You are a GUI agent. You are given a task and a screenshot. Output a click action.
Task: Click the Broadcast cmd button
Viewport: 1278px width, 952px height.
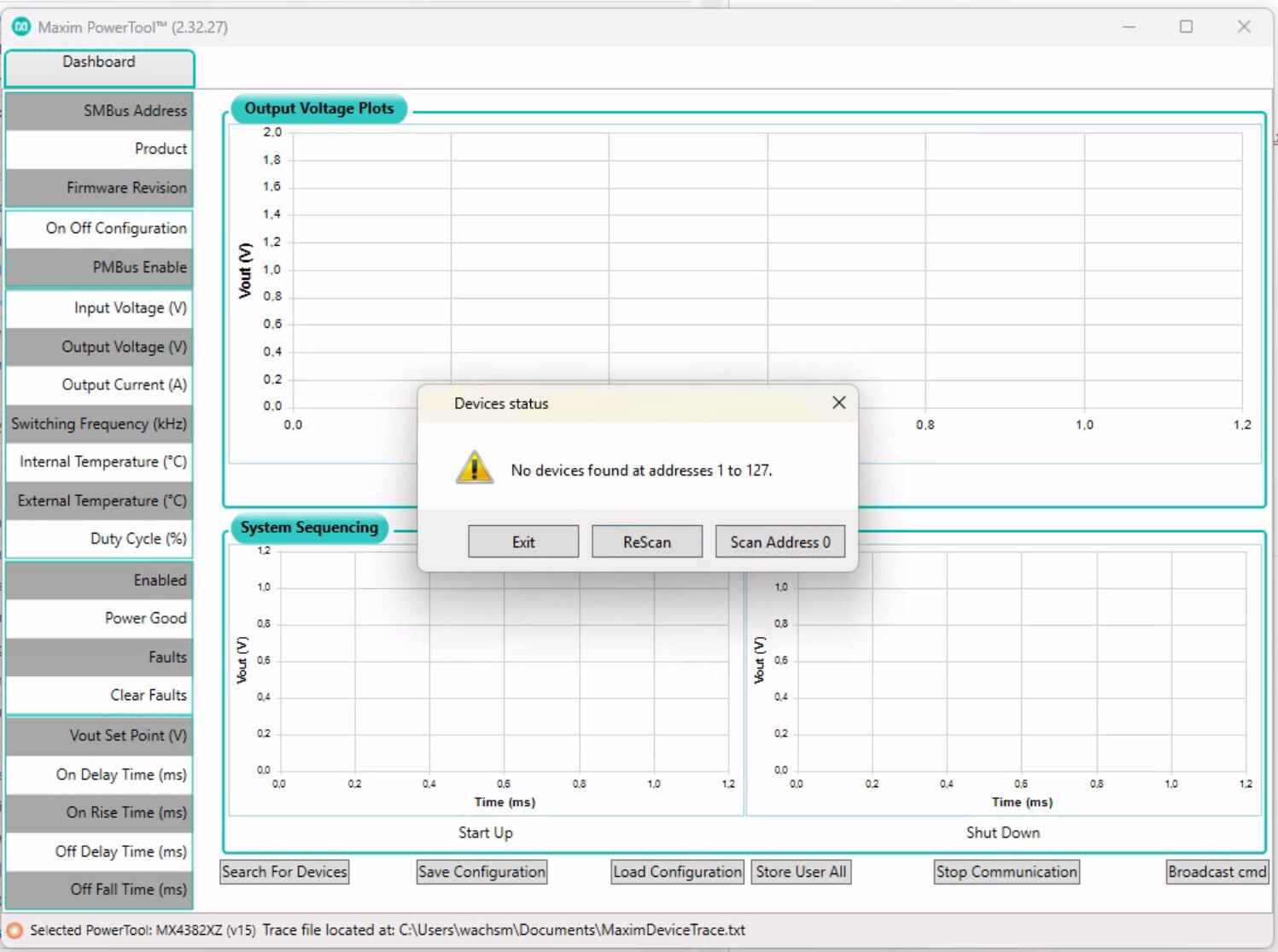(1217, 872)
